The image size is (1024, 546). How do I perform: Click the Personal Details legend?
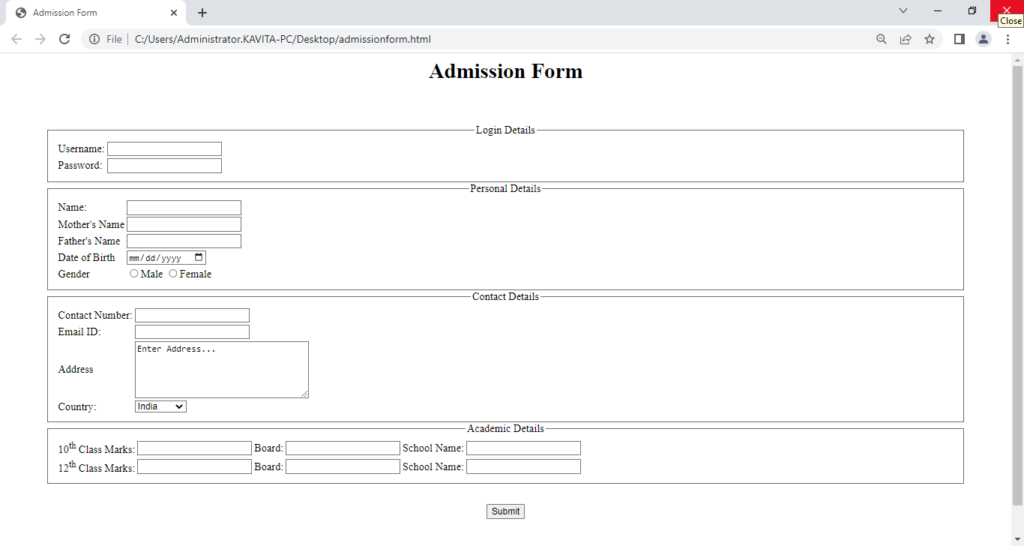point(505,189)
